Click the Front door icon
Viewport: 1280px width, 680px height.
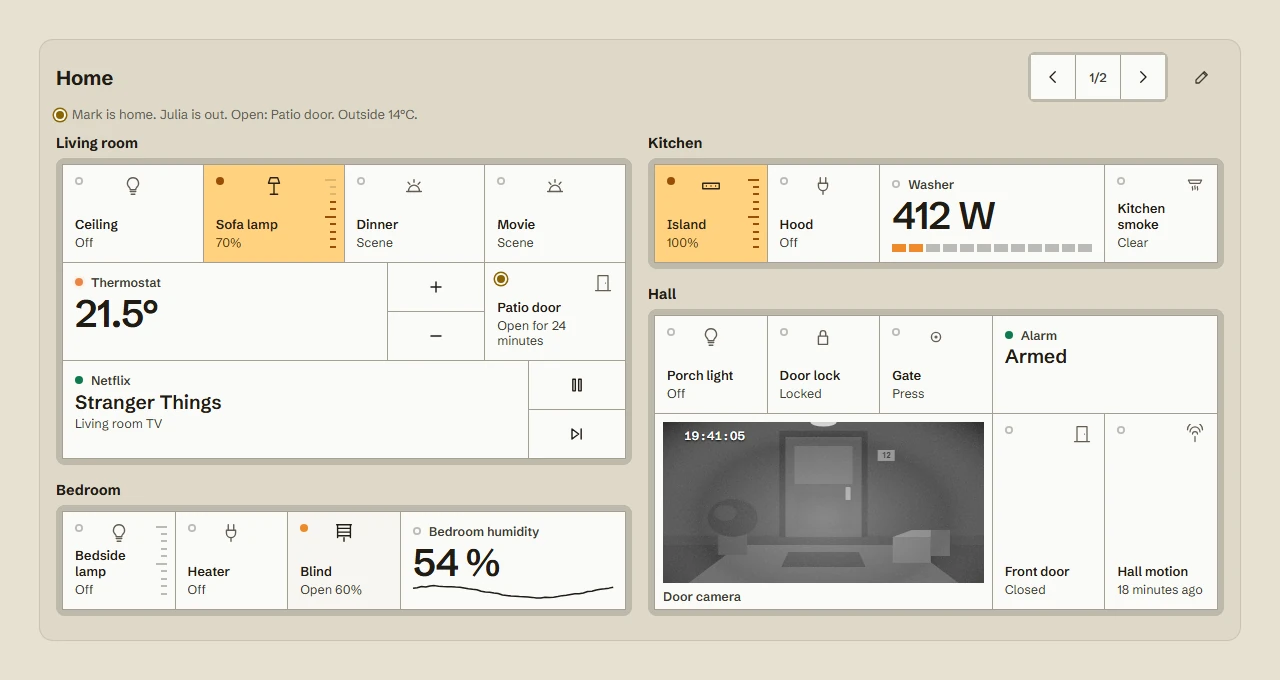pos(1081,434)
